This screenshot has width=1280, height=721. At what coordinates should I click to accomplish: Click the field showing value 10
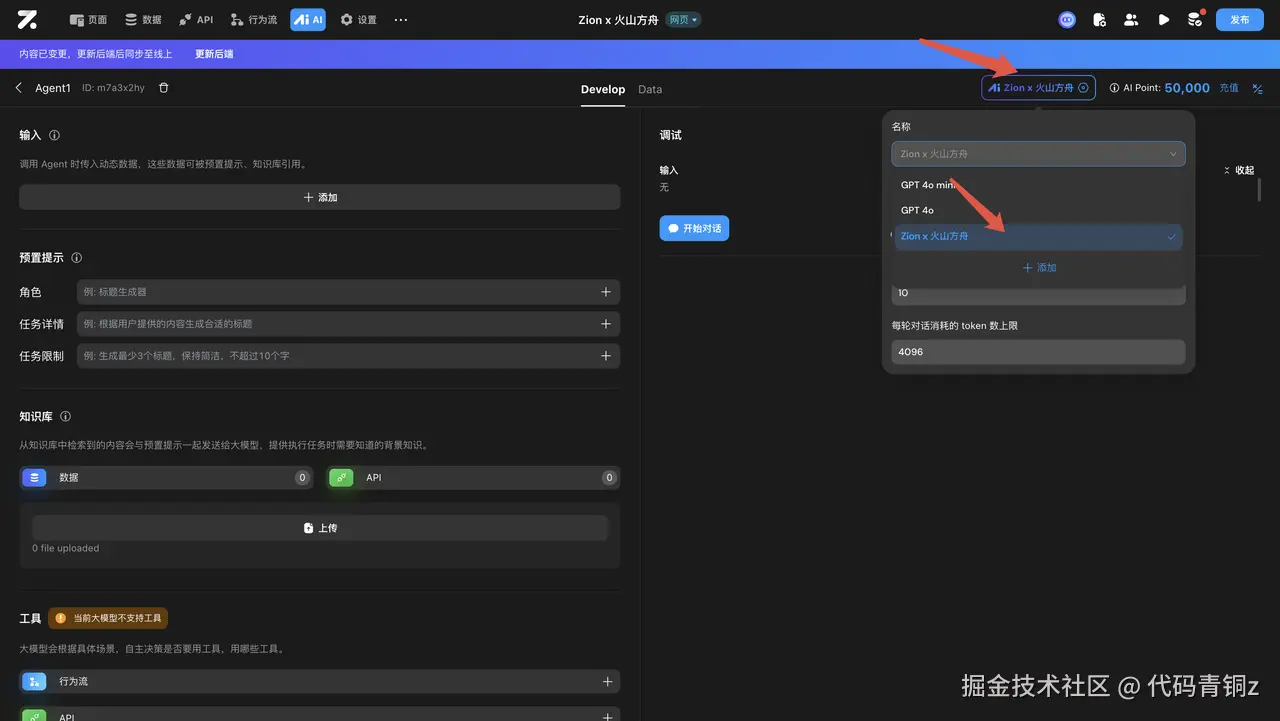coord(1038,294)
